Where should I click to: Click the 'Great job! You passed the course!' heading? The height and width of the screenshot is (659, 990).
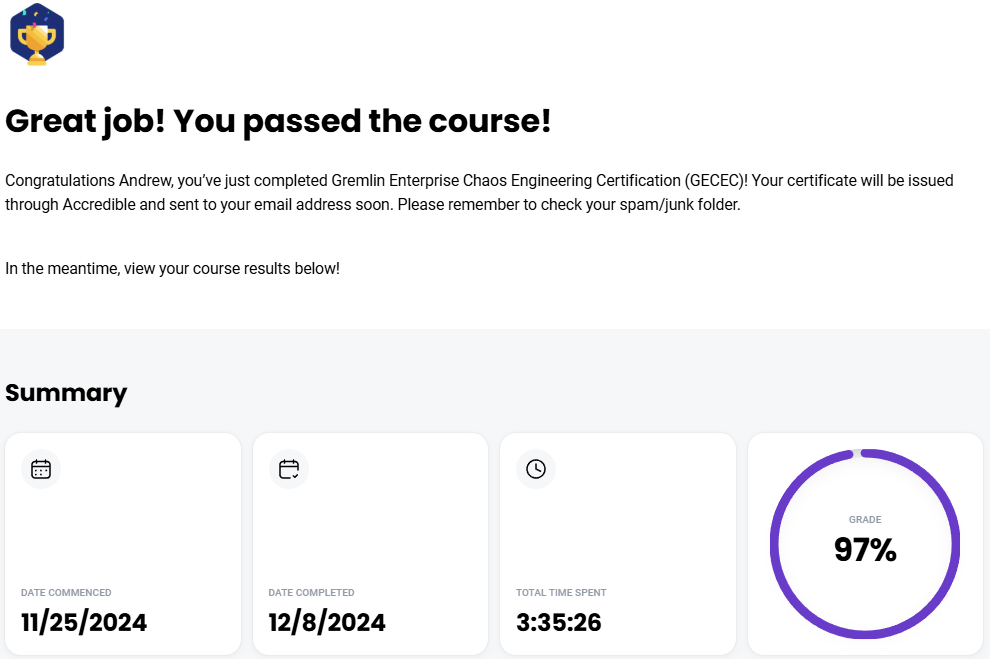tap(278, 121)
